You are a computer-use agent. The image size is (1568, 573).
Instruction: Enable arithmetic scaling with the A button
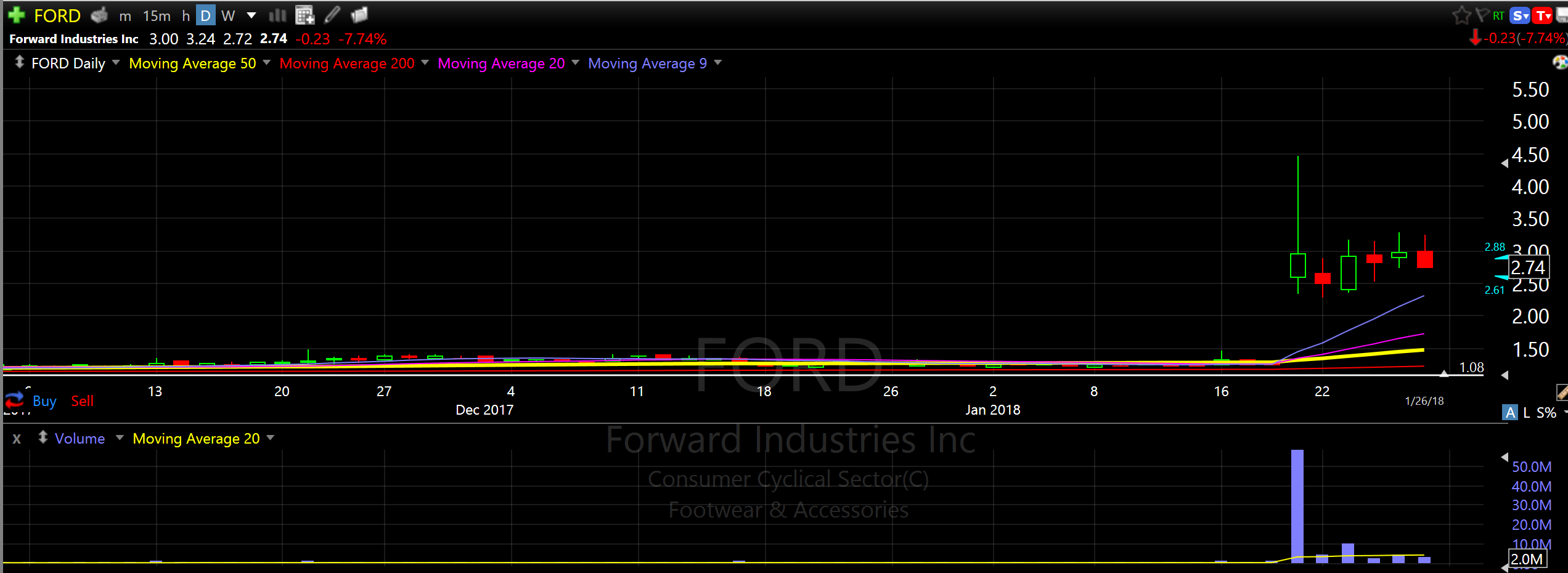click(1510, 412)
